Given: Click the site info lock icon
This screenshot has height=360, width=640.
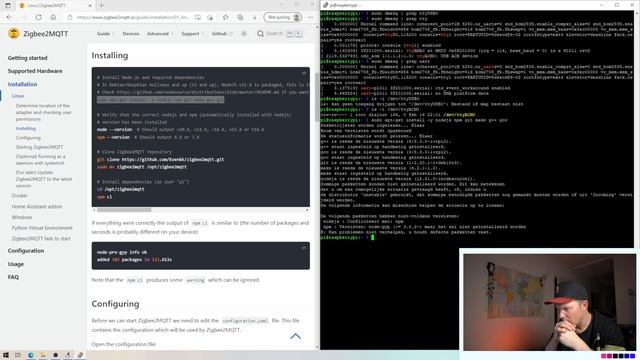Looking at the screenshot, I should click(x=70, y=18).
